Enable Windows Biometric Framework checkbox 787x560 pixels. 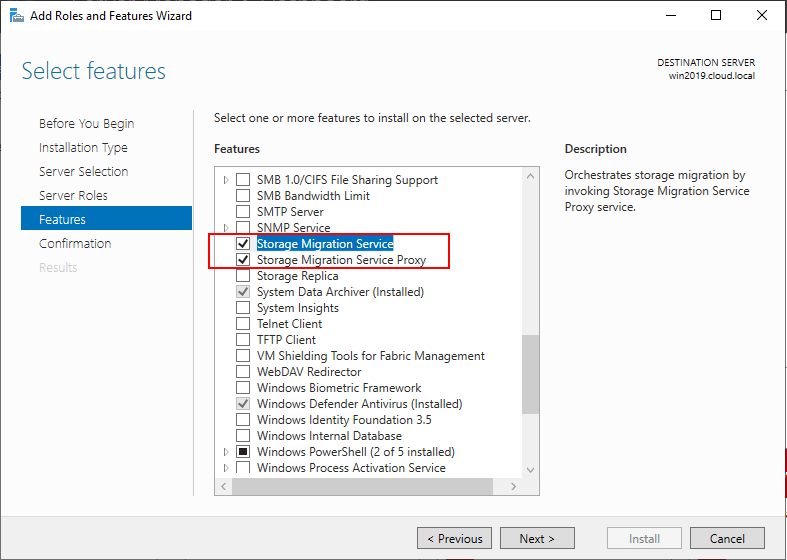point(243,388)
